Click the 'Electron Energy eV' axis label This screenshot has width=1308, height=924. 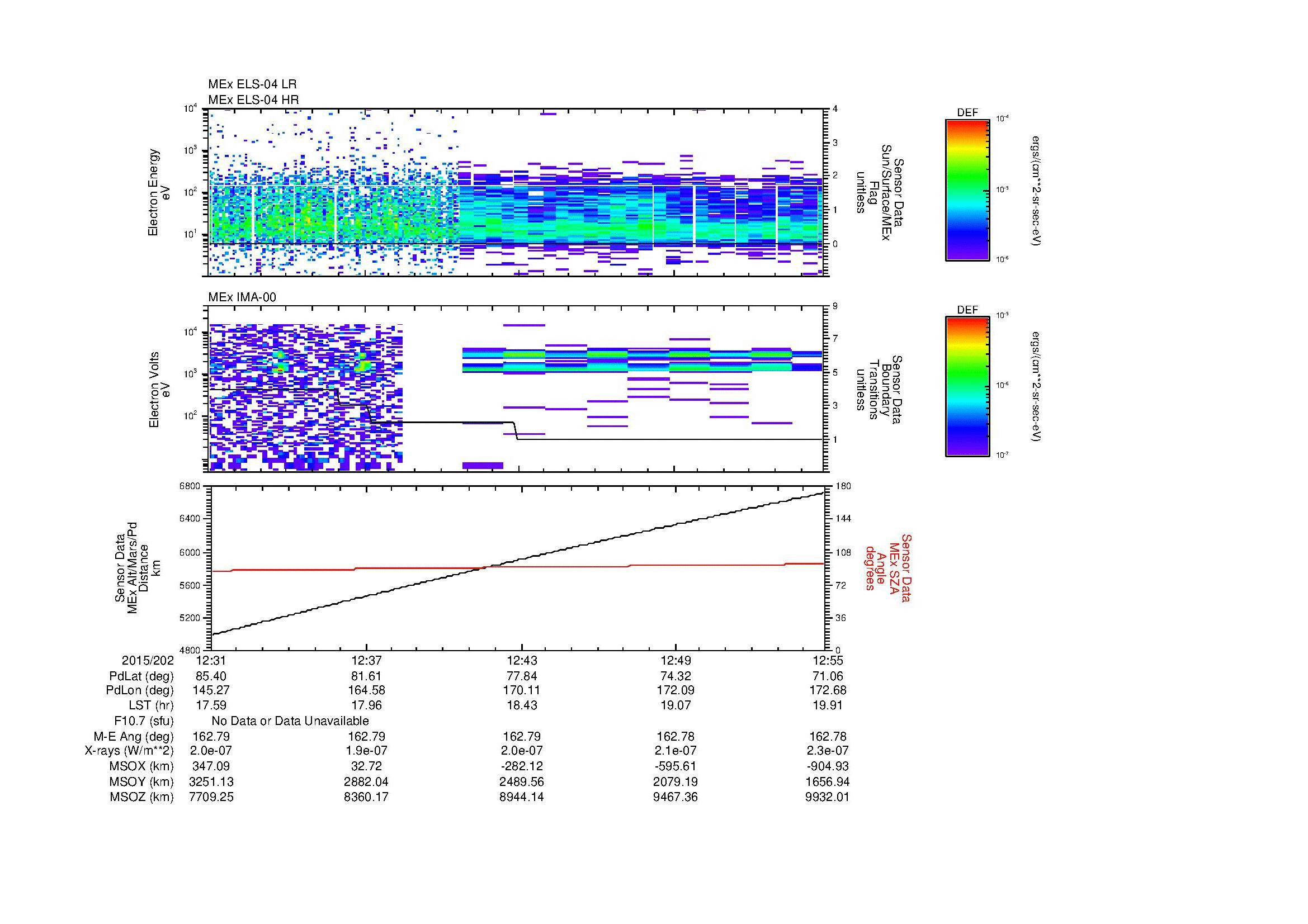tap(159, 192)
